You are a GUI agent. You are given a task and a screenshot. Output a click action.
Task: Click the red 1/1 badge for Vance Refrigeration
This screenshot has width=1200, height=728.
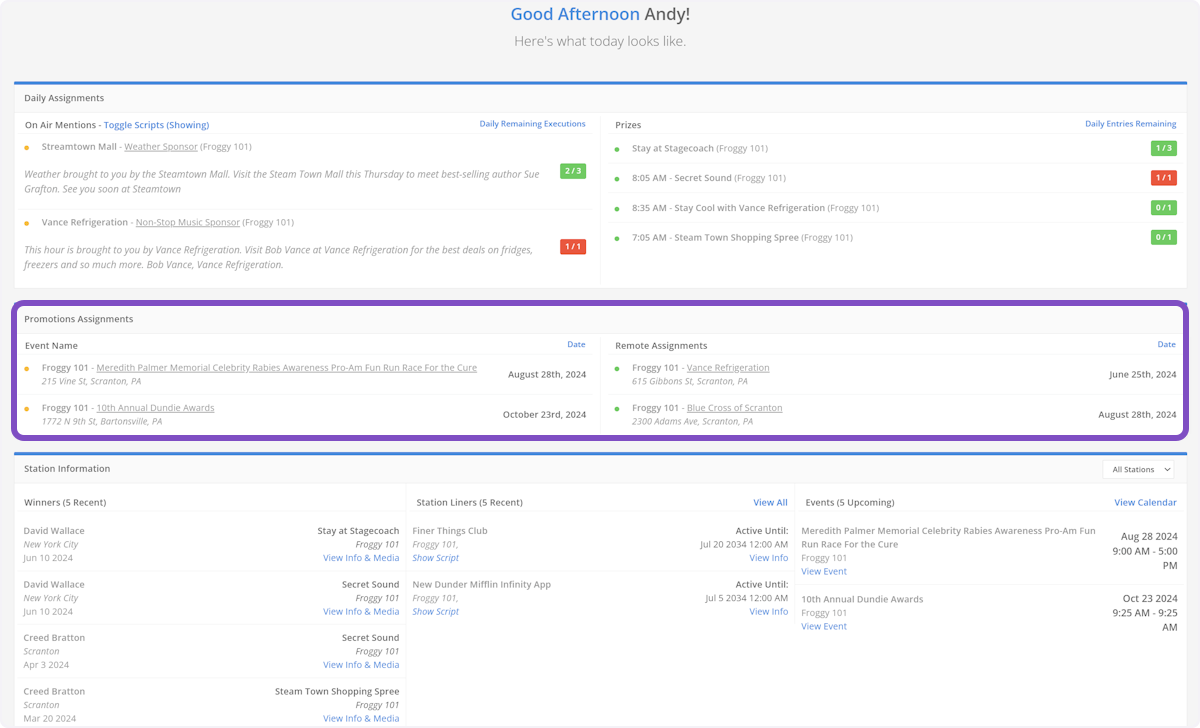tap(572, 247)
